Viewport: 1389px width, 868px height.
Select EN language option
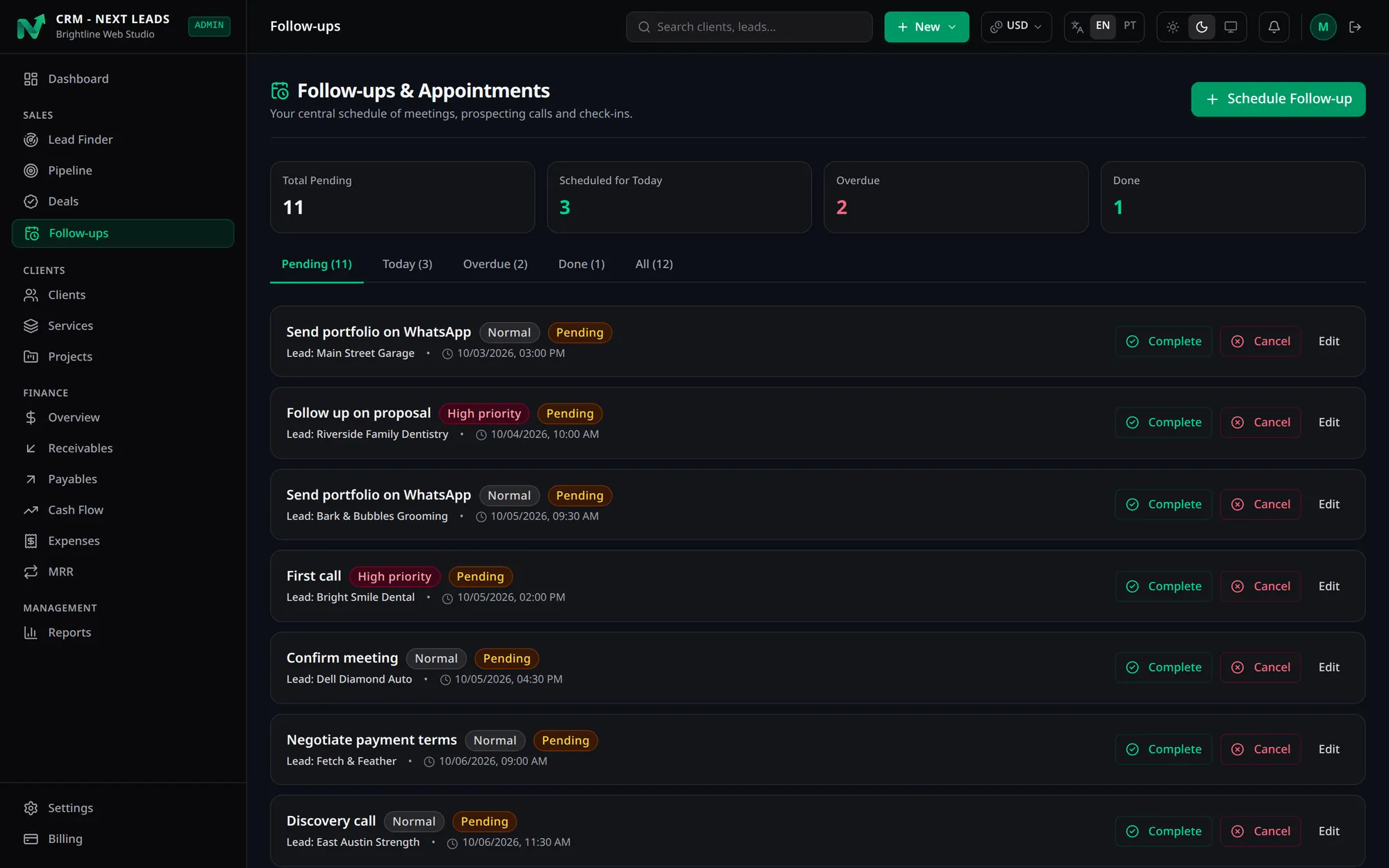click(1103, 26)
